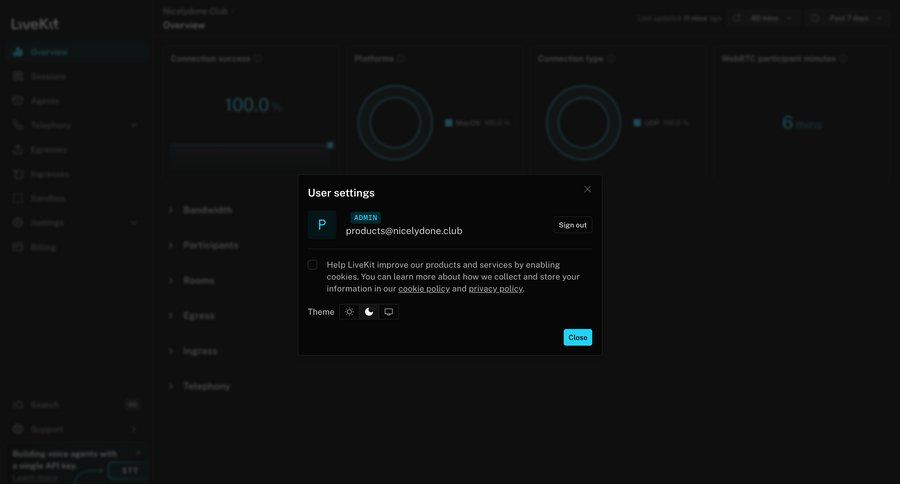
Task: Click the Sandbox sidebar icon
Action: [x=18, y=198]
